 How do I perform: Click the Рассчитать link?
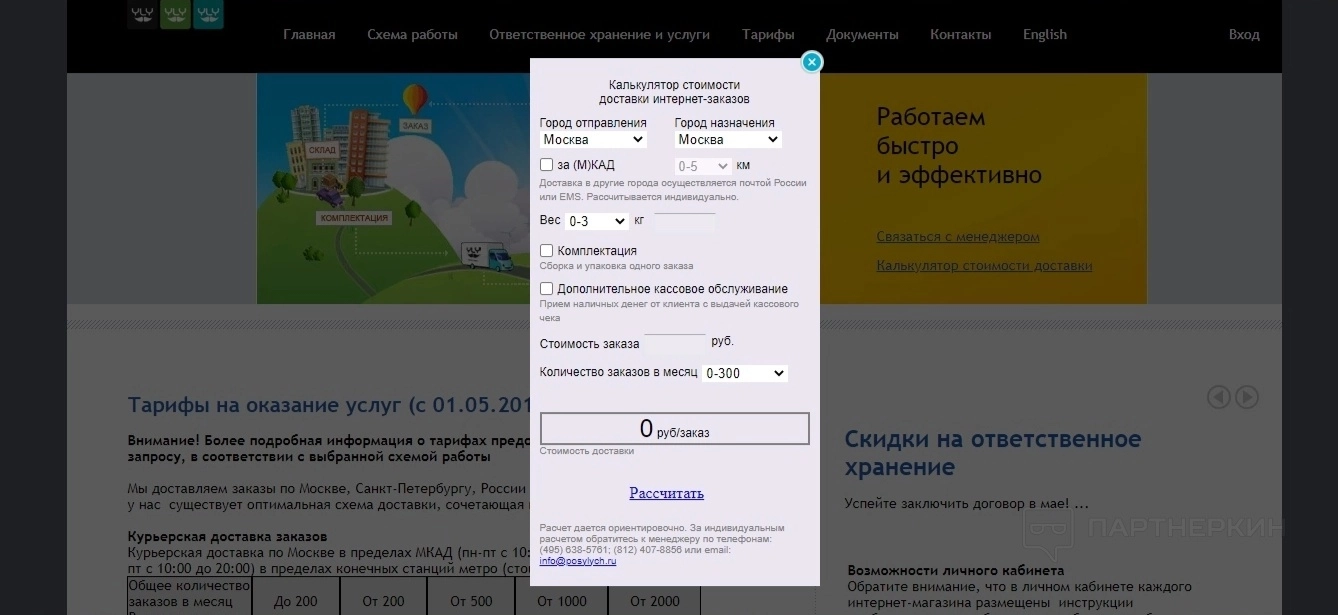[666, 493]
